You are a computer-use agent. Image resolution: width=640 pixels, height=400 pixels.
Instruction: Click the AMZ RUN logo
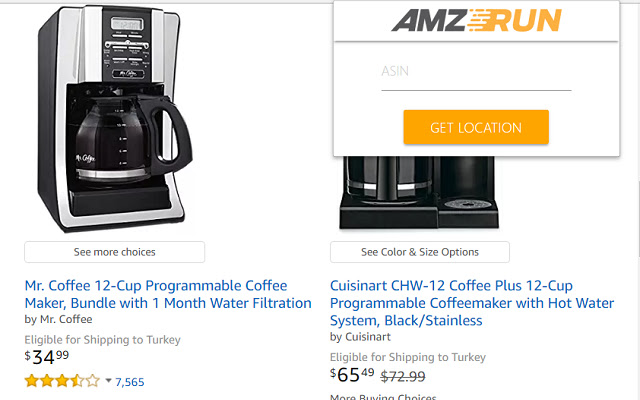tap(476, 20)
